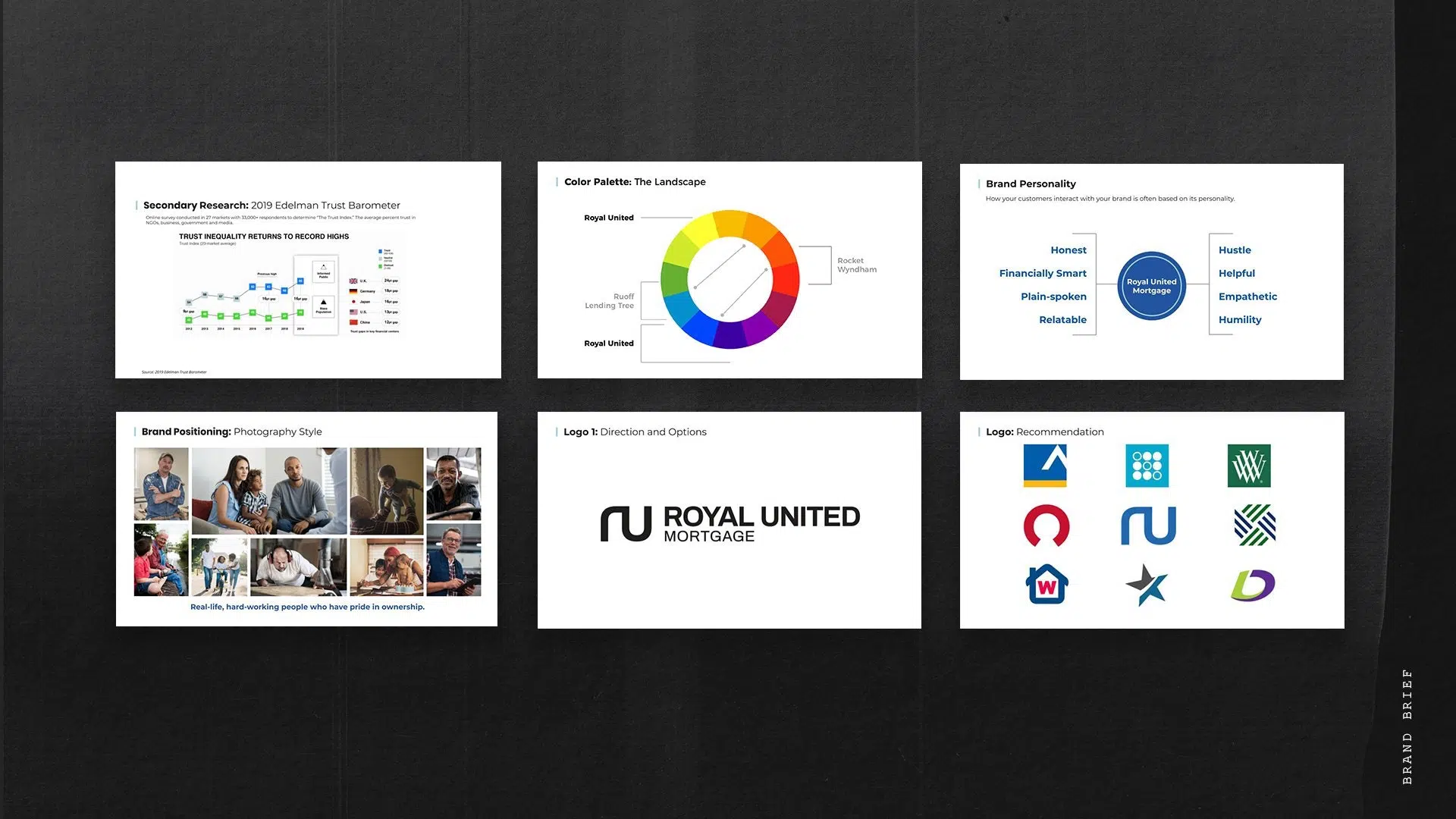Click the 'Hustle' trait text
Viewport: 1456px width, 819px height.
point(1235,250)
